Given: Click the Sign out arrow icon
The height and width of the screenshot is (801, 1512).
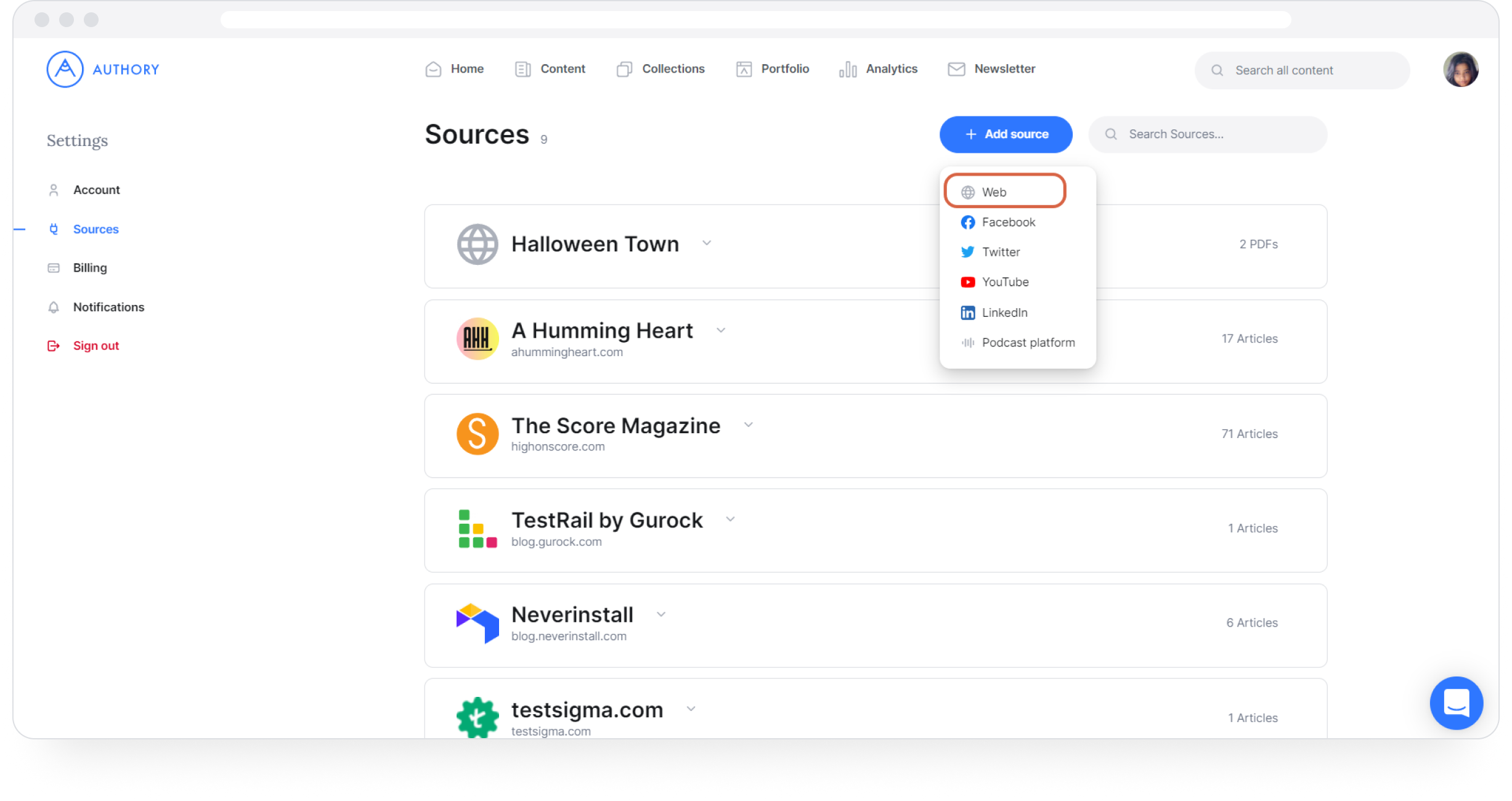Looking at the screenshot, I should coord(54,346).
